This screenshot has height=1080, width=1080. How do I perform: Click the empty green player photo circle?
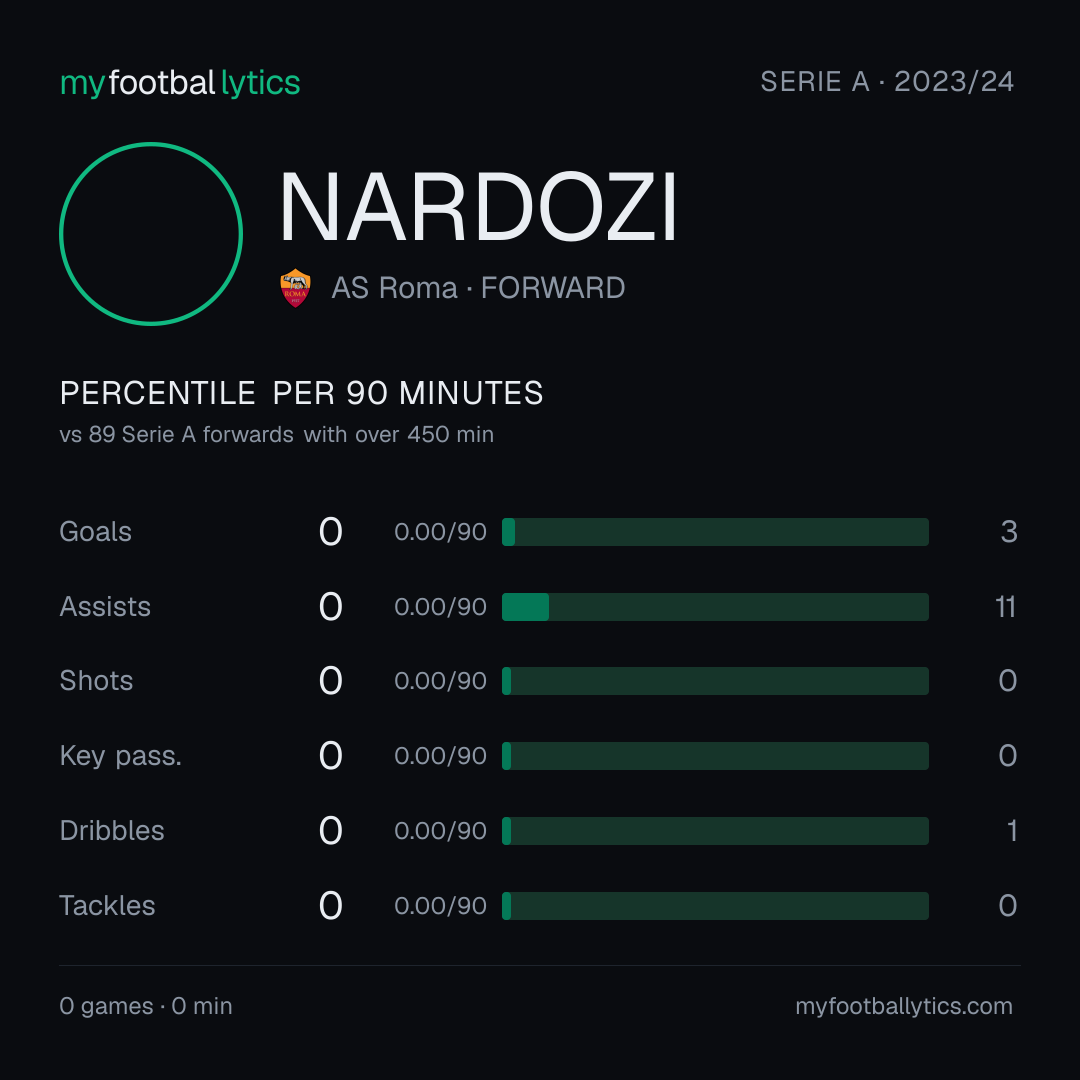click(151, 233)
